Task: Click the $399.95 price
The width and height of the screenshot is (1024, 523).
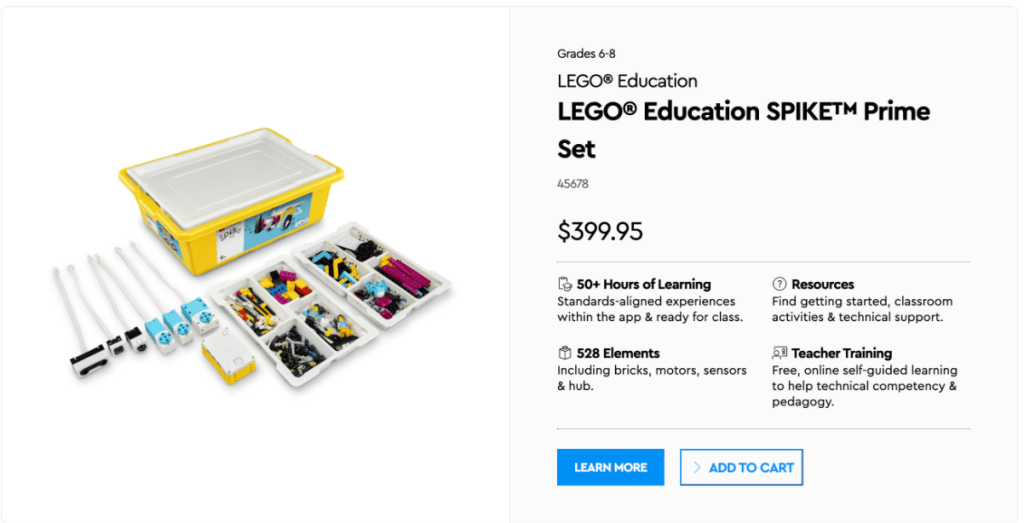Action: tap(600, 231)
